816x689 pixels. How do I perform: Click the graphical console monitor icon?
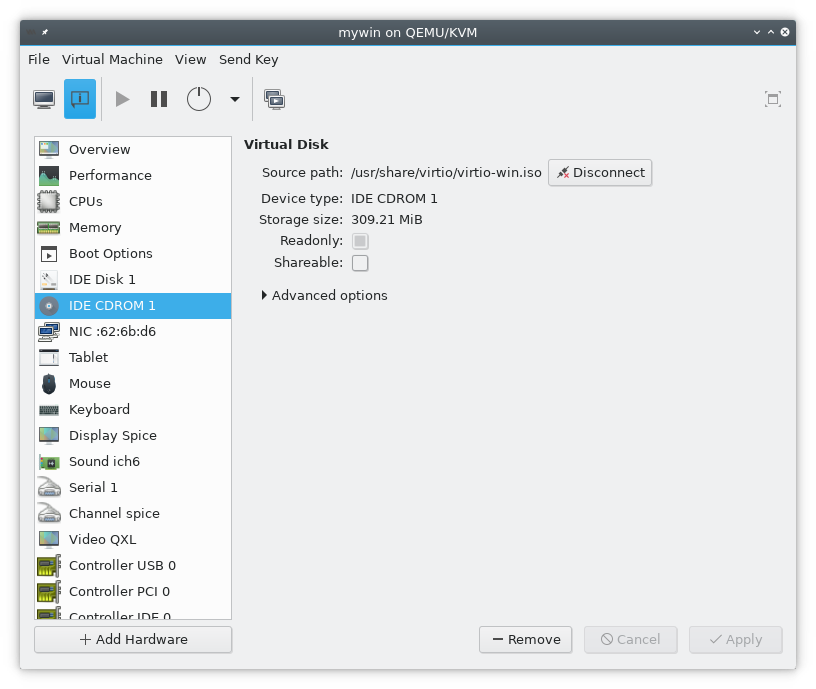[x=44, y=99]
